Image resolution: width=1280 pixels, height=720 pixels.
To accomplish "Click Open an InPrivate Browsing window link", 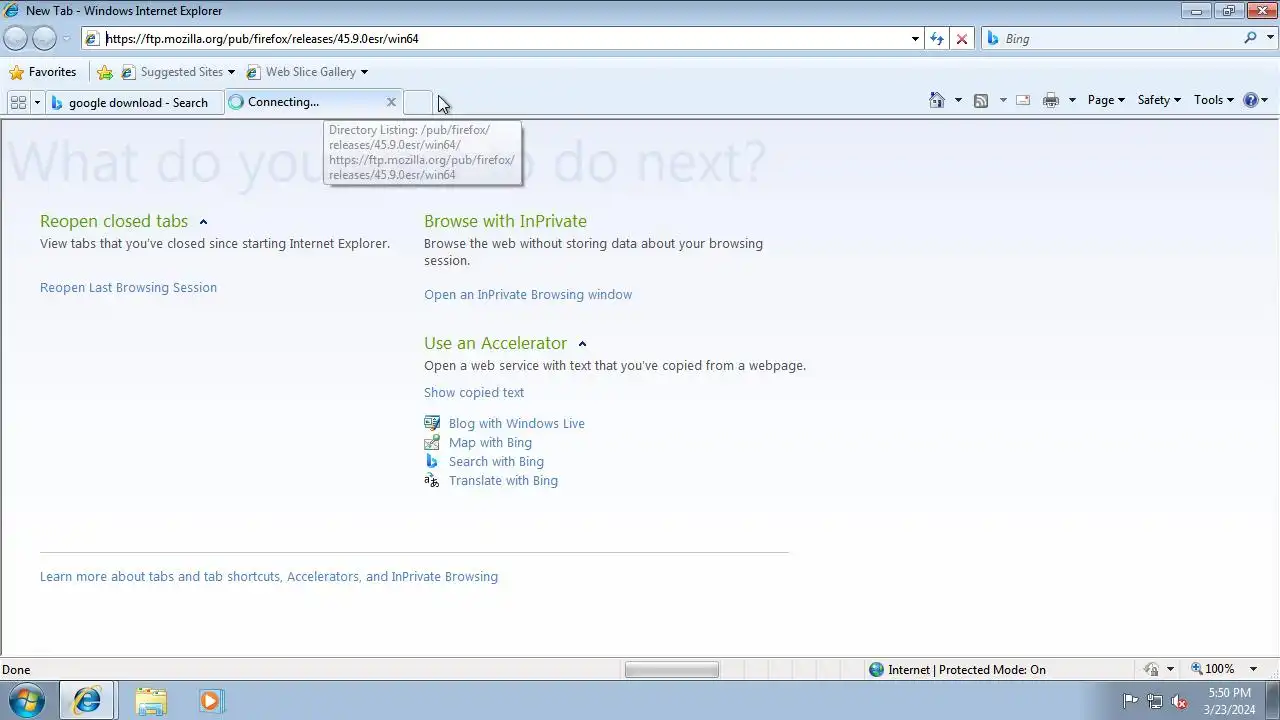I will 528,295.
